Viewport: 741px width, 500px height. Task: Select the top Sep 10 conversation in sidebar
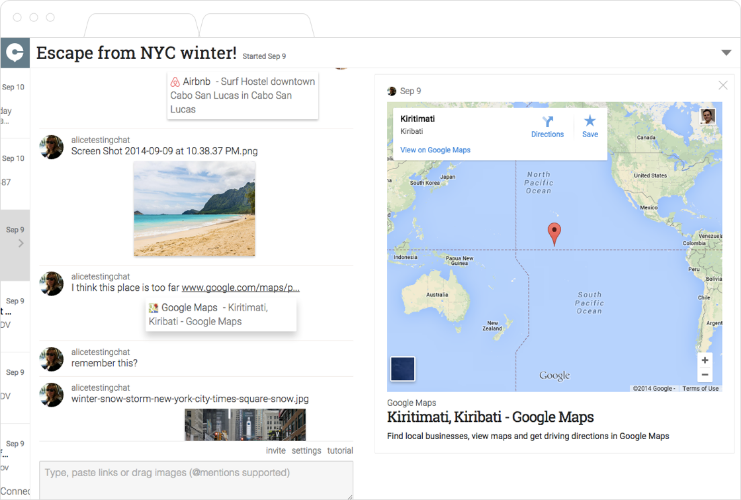click(x=15, y=103)
